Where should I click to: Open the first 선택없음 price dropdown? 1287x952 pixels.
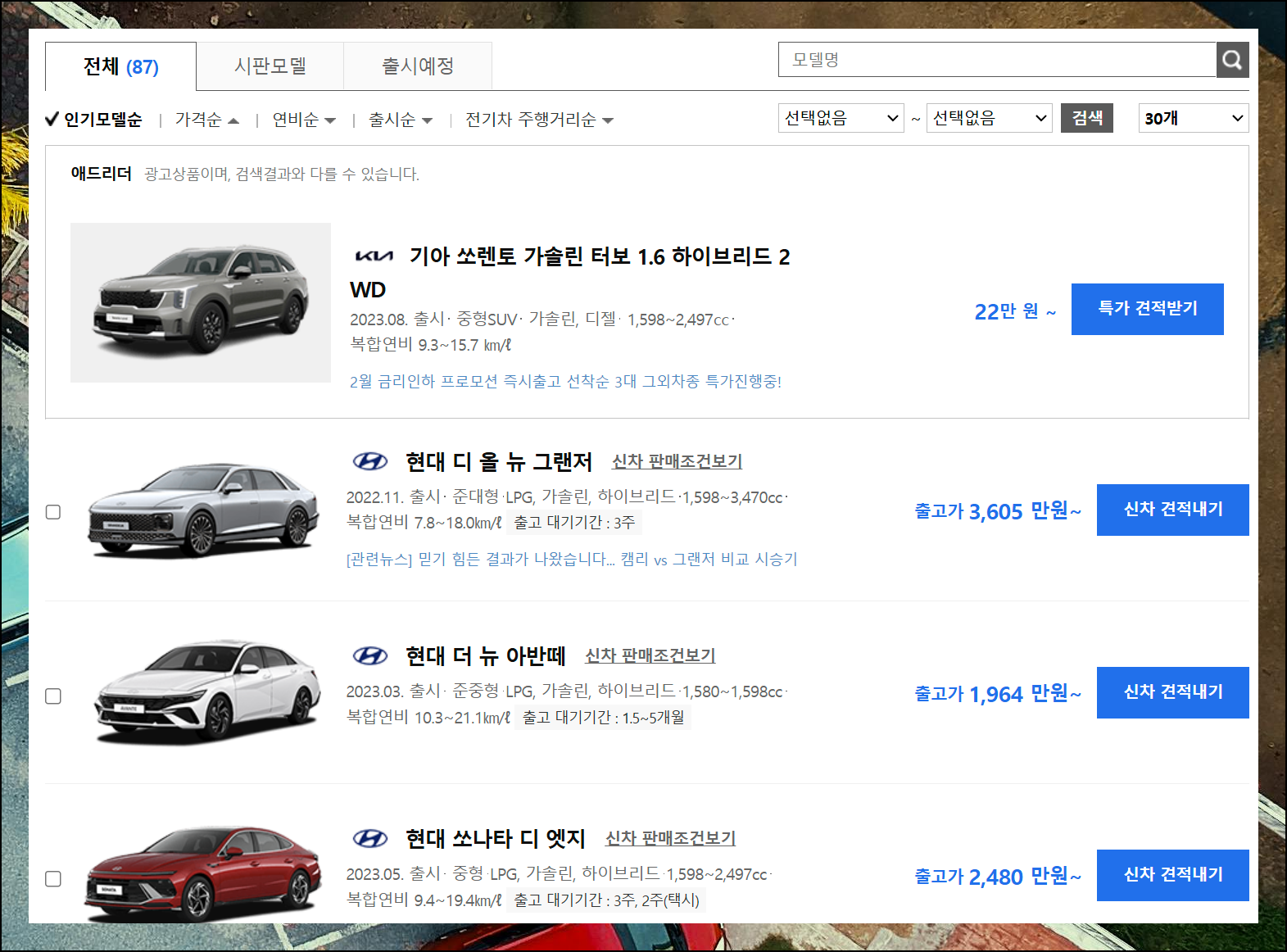tap(841, 118)
